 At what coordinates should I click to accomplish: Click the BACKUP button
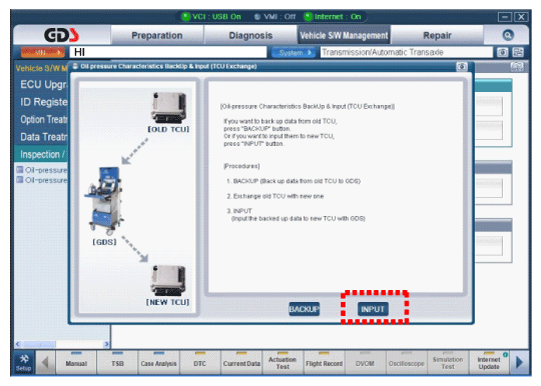point(304,309)
